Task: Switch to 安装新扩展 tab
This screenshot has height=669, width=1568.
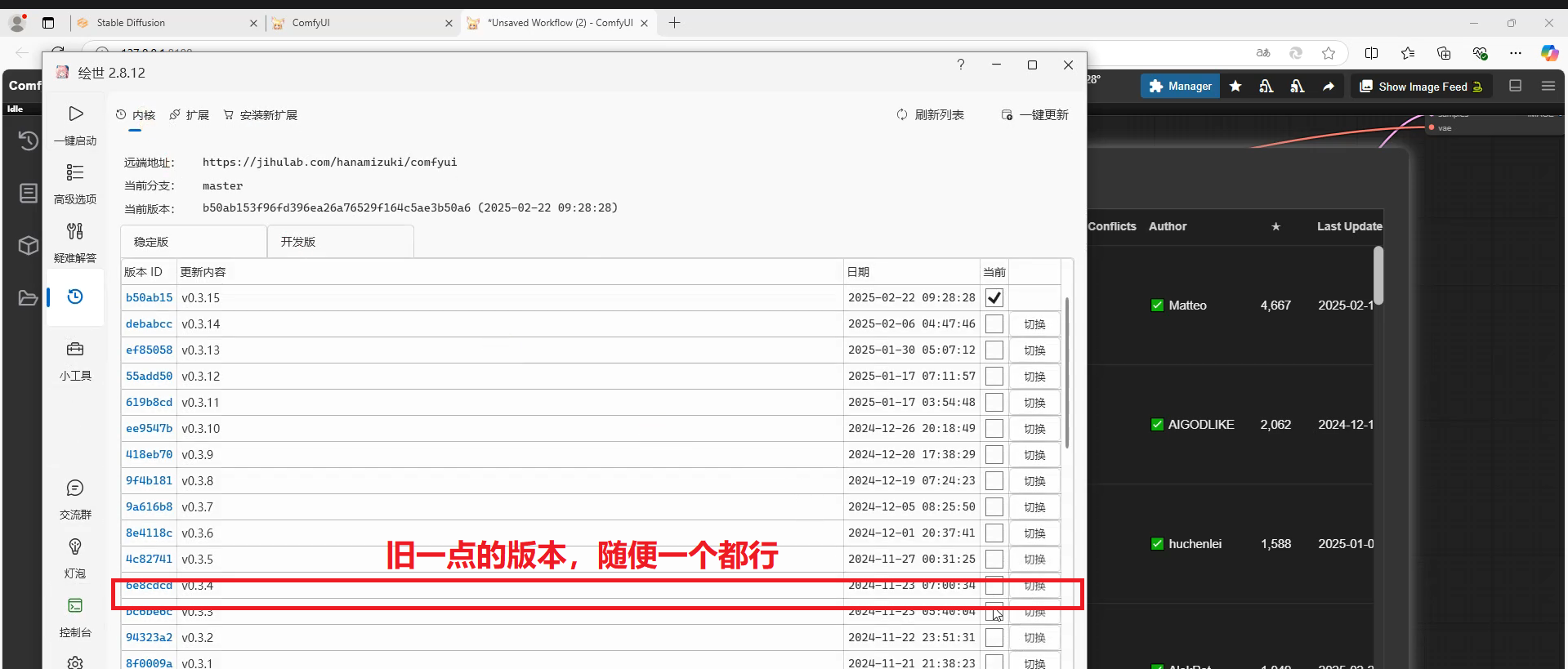Action: (x=261, y=115)
